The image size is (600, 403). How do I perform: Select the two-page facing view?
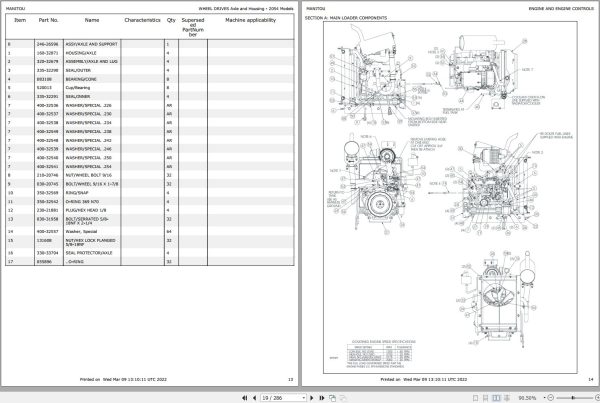[496, 398]
